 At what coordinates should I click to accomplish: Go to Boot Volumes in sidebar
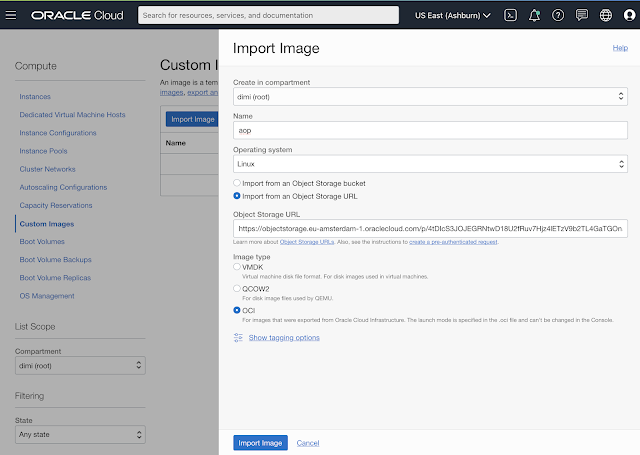pyautogui.click(x=41, y=242)
